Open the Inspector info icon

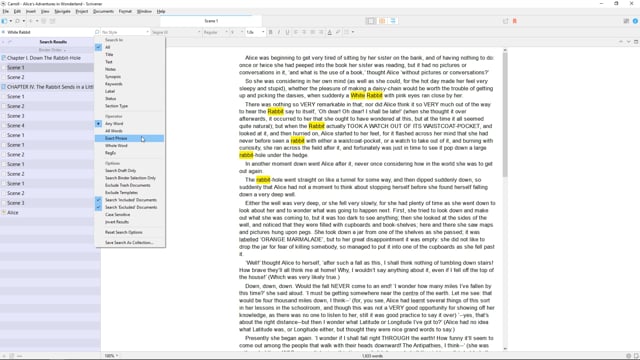click(x=636, y=21)
